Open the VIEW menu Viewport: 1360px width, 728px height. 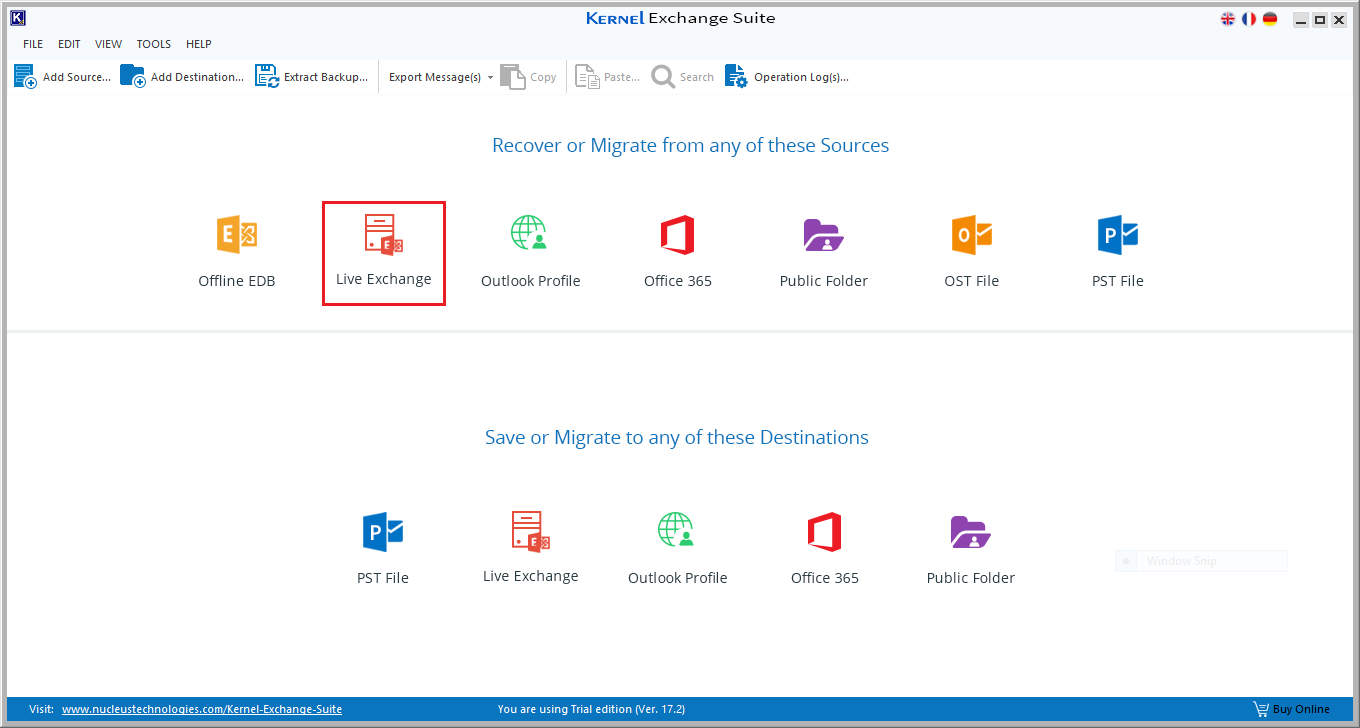[x=108, y=44]
